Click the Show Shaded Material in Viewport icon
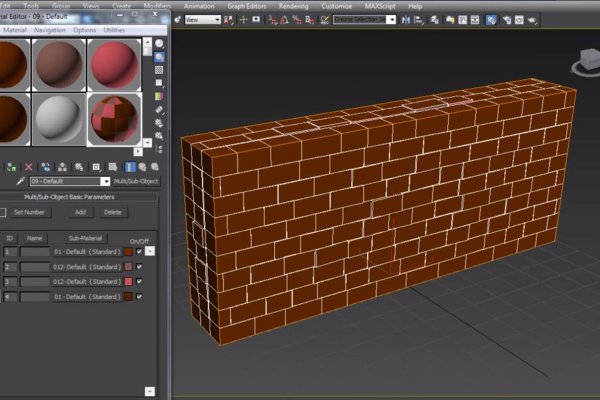 pyautogui.click(x=131, y=167)
